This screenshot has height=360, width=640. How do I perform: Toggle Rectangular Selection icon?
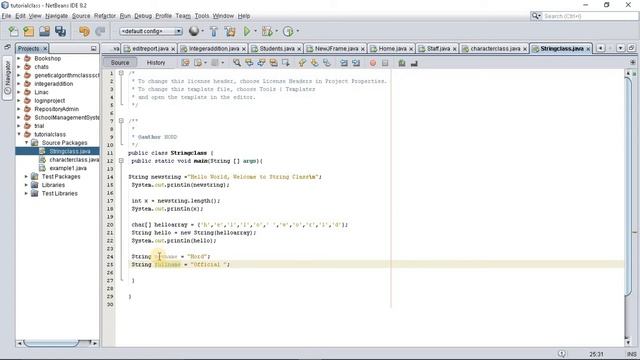(x=286, y=63)
